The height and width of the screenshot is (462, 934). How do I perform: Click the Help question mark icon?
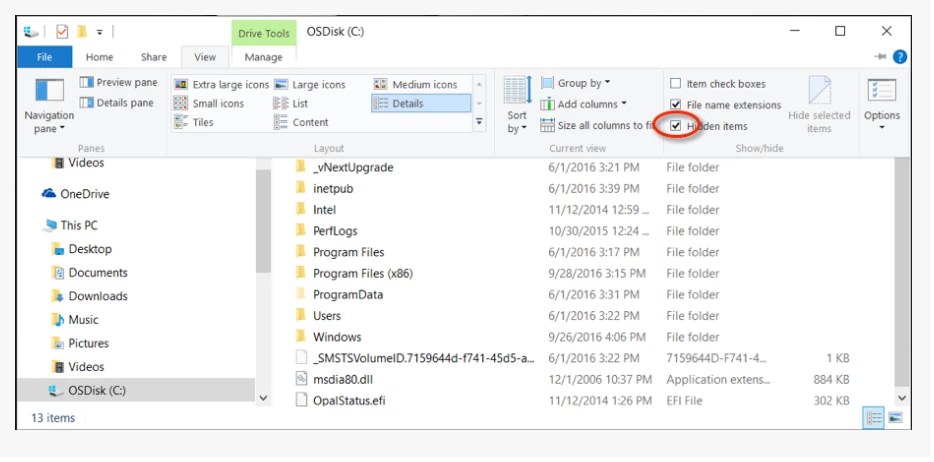[900, 57]
